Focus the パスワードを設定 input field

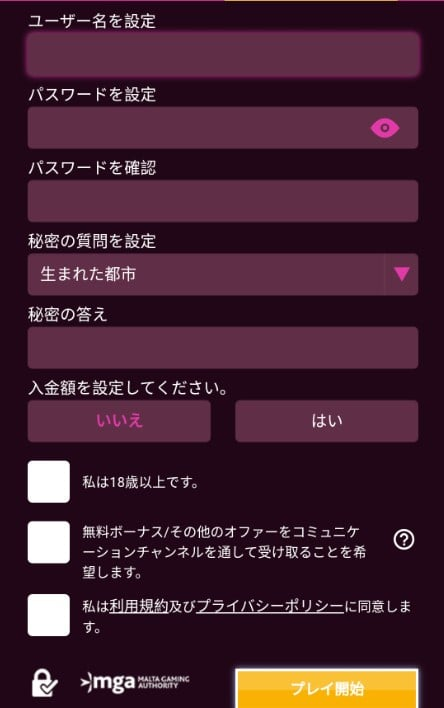(x=223, y=128)
